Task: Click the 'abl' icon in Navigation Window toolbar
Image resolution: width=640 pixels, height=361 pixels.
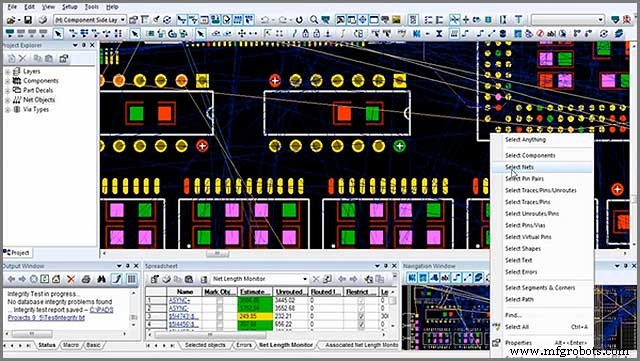Action: (x=445, y=278)
